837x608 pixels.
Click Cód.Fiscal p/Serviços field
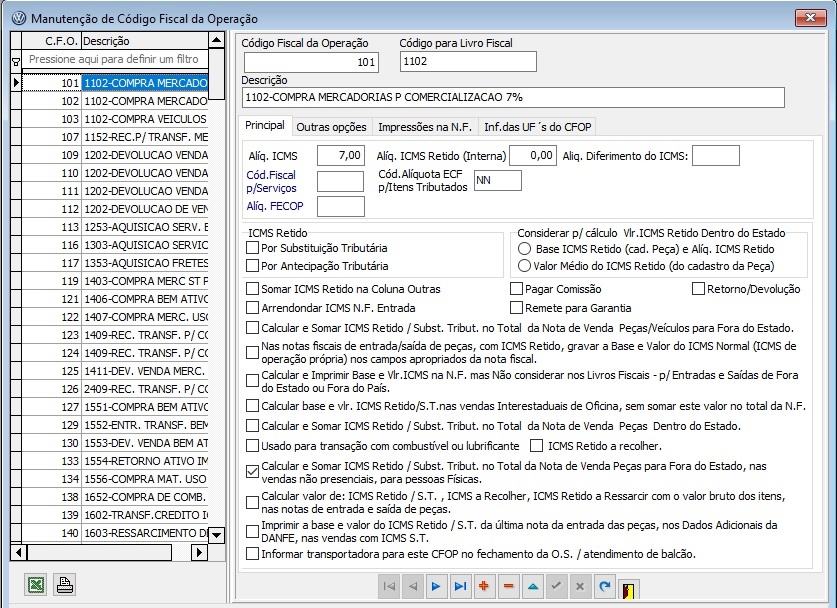coord(341,181)
